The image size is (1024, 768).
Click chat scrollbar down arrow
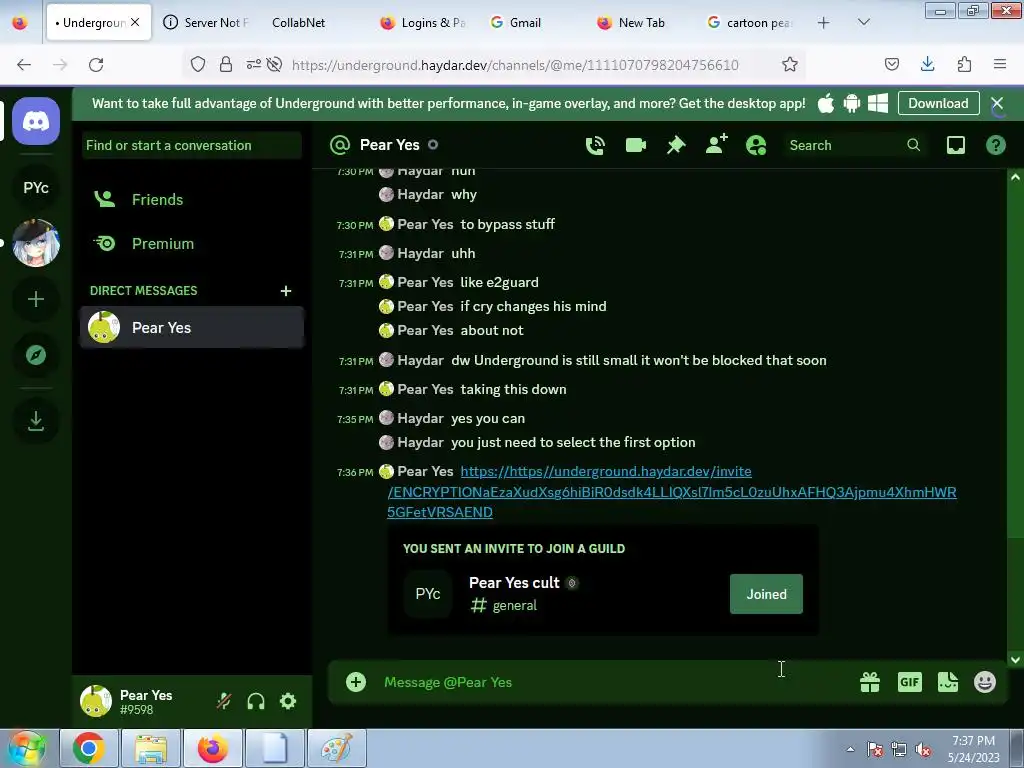(x=1015, y=660)
